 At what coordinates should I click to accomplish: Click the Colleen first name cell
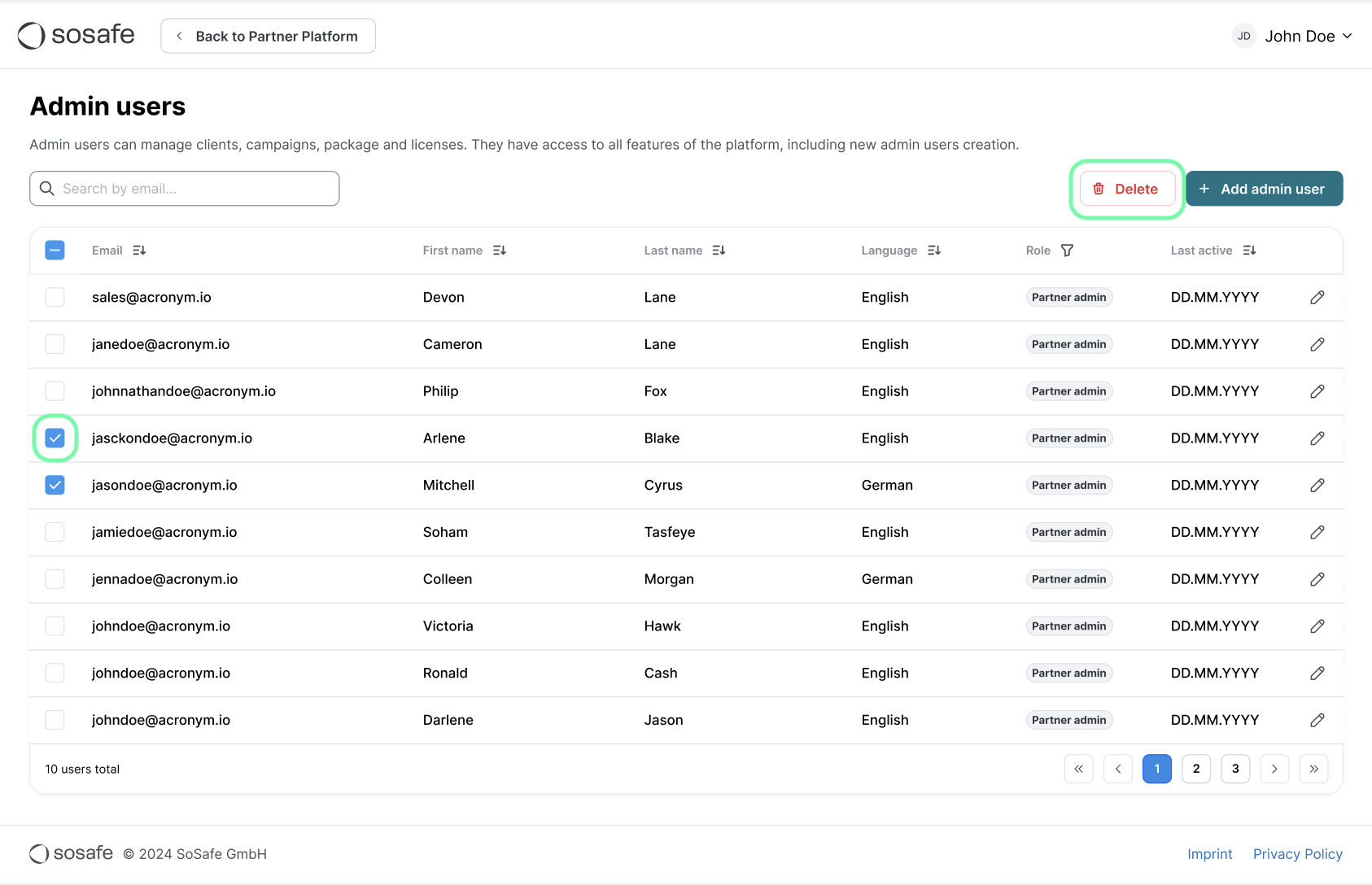click(x=448, y=579)
